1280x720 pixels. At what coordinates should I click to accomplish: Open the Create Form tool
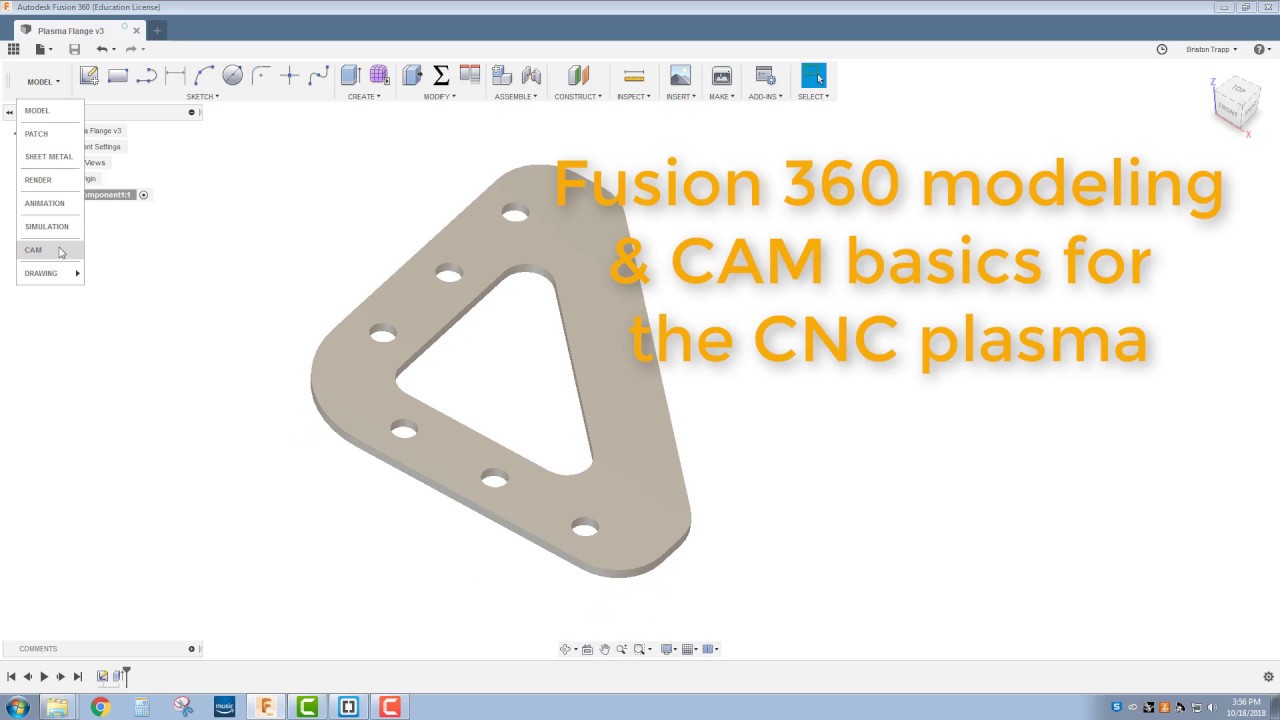click(x=379, y=75)
